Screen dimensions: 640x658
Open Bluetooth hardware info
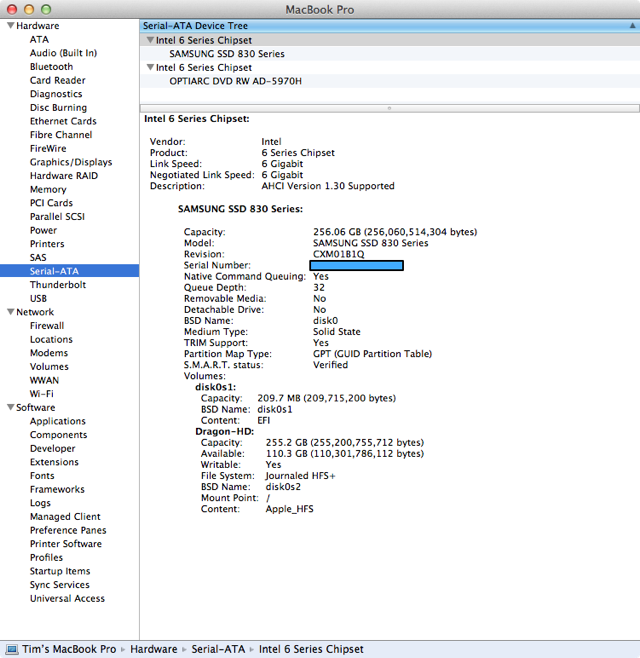51,67
